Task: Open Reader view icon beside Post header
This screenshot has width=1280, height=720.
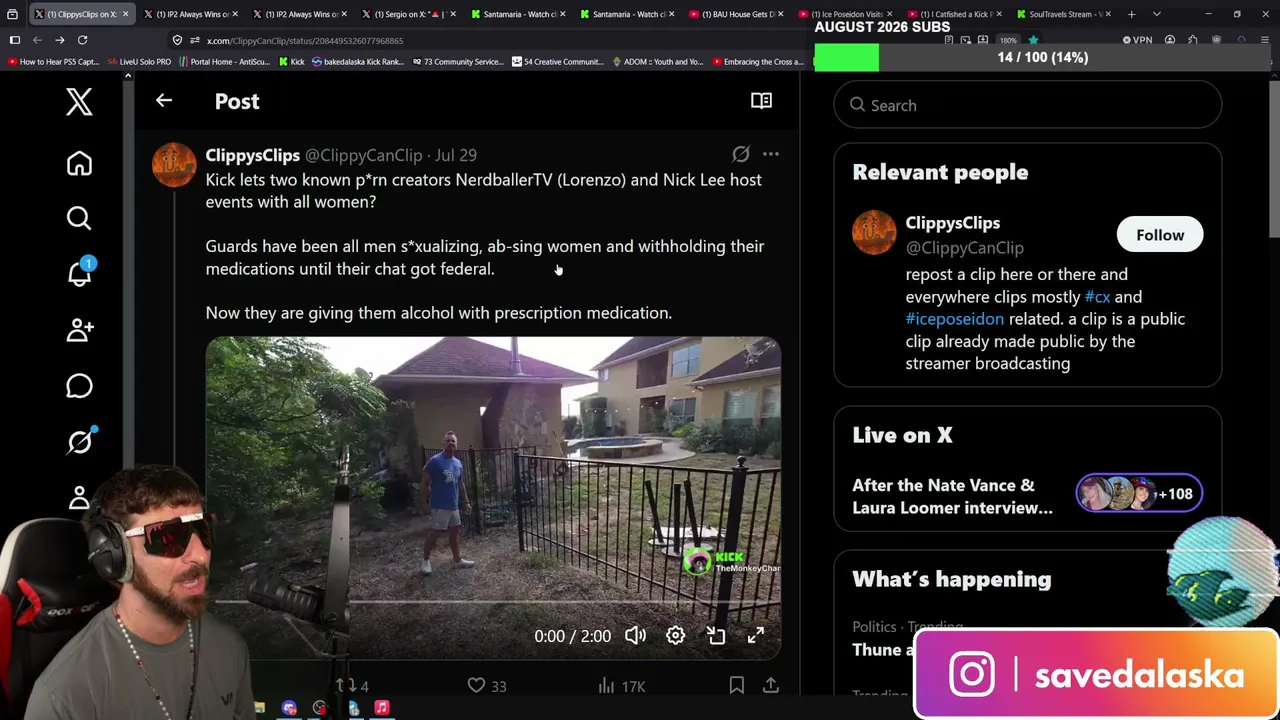Action: (x=761, y=100)
